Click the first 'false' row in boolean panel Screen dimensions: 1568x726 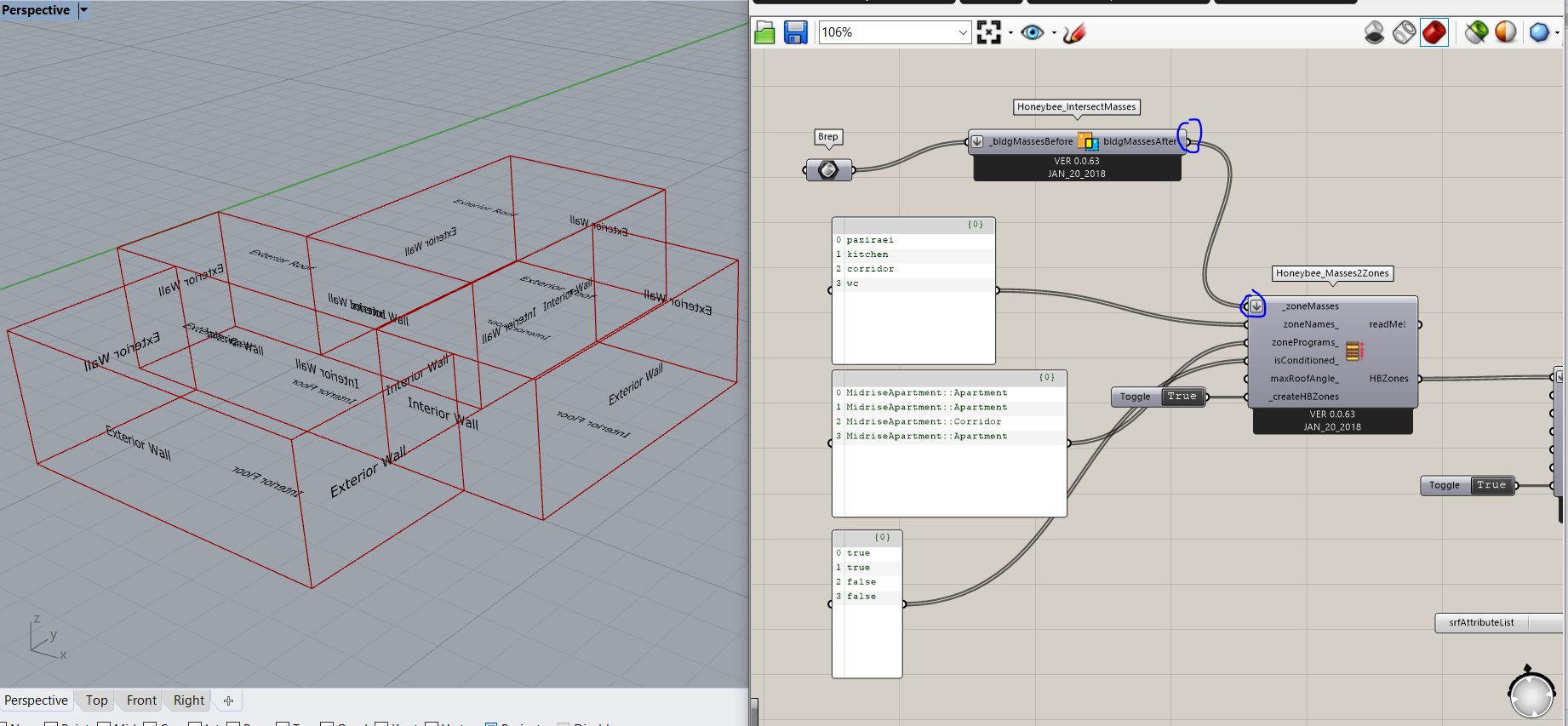click(x=867, y=581)
